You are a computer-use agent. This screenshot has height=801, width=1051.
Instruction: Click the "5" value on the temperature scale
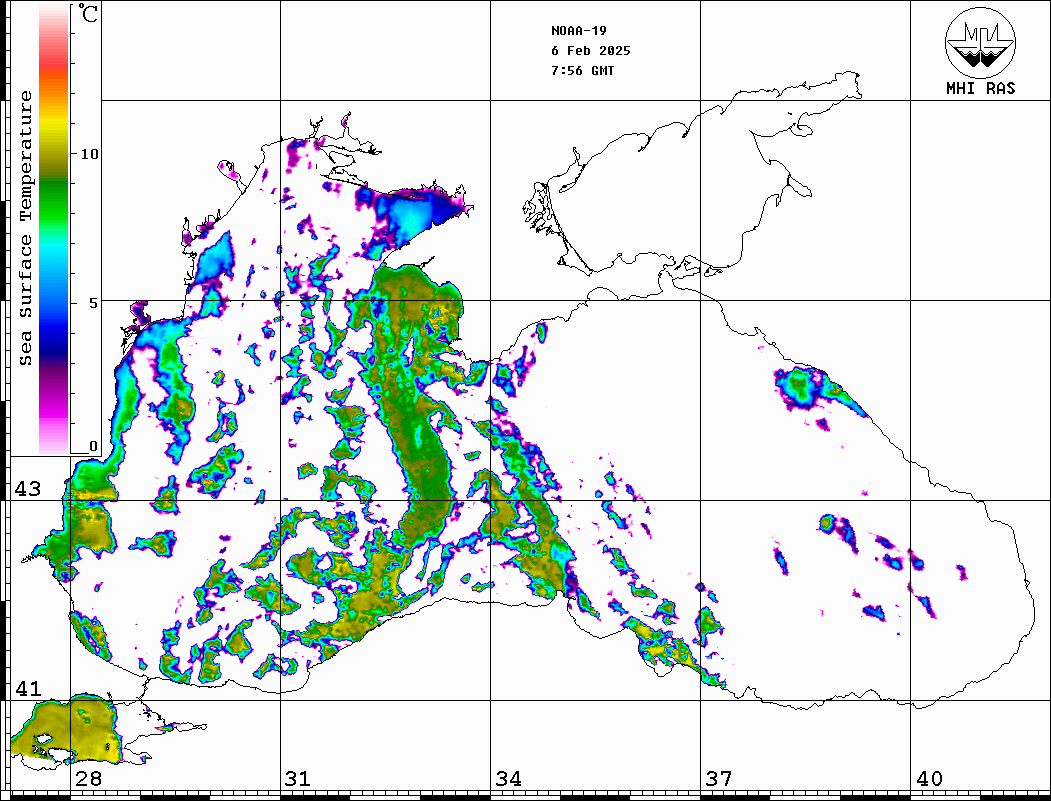(x=95, y=303)
